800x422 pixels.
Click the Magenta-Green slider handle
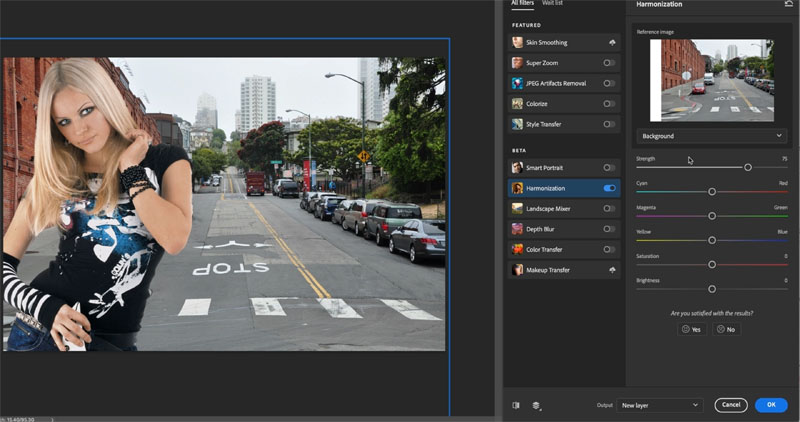click(712, 216)
